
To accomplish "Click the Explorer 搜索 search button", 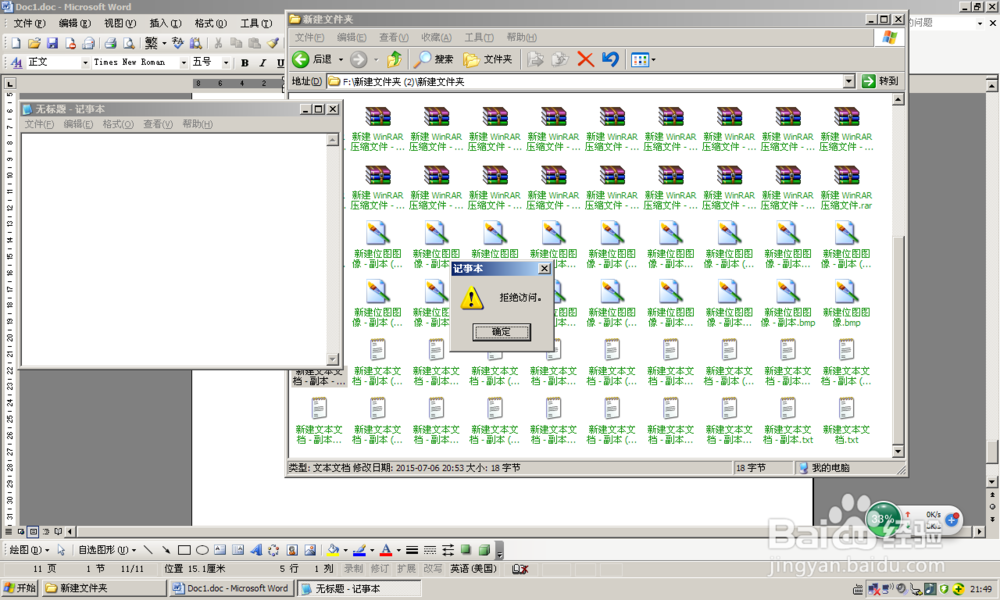I will [433, 59].
